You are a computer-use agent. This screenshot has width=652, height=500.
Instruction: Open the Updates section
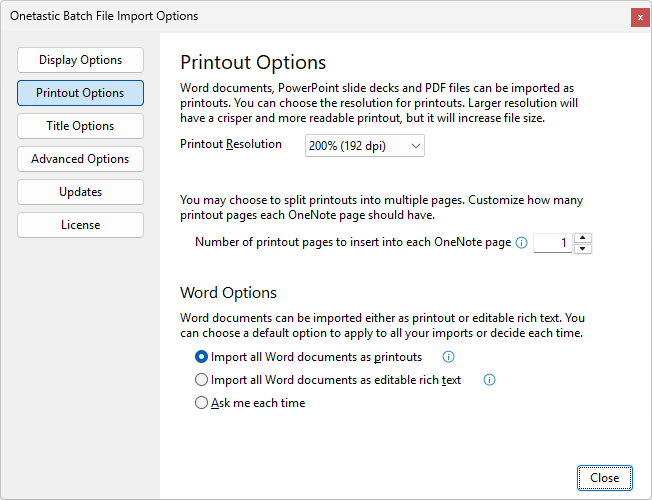(x=80, y=192)
